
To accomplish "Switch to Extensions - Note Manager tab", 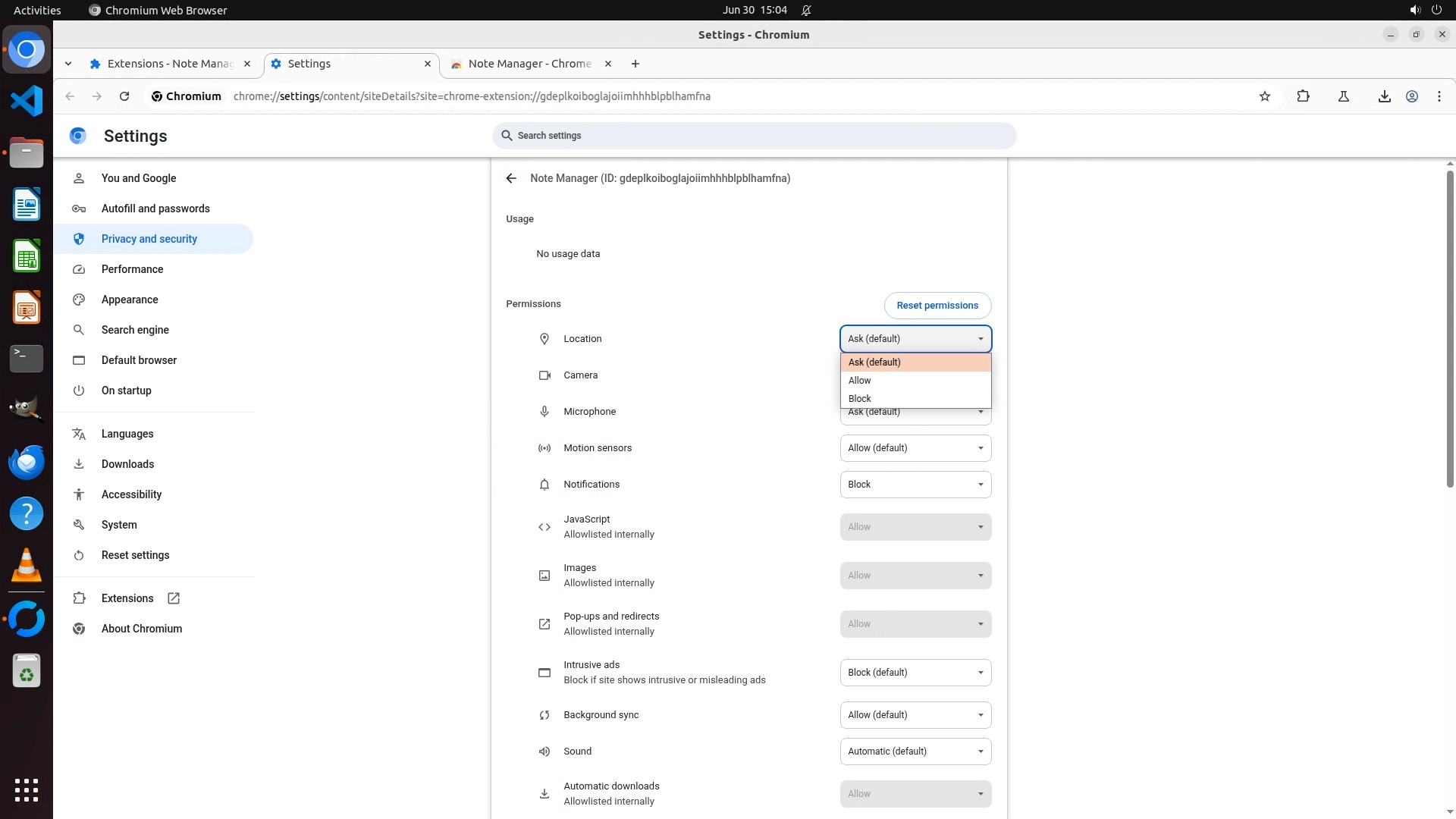I will point(170,64).
